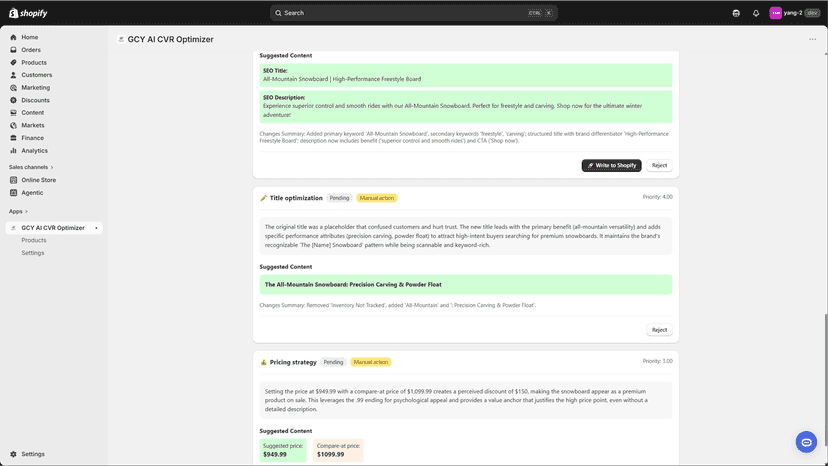Click Pending badge on Title optimization
This screenshot has height=466, width=828.
339,198
